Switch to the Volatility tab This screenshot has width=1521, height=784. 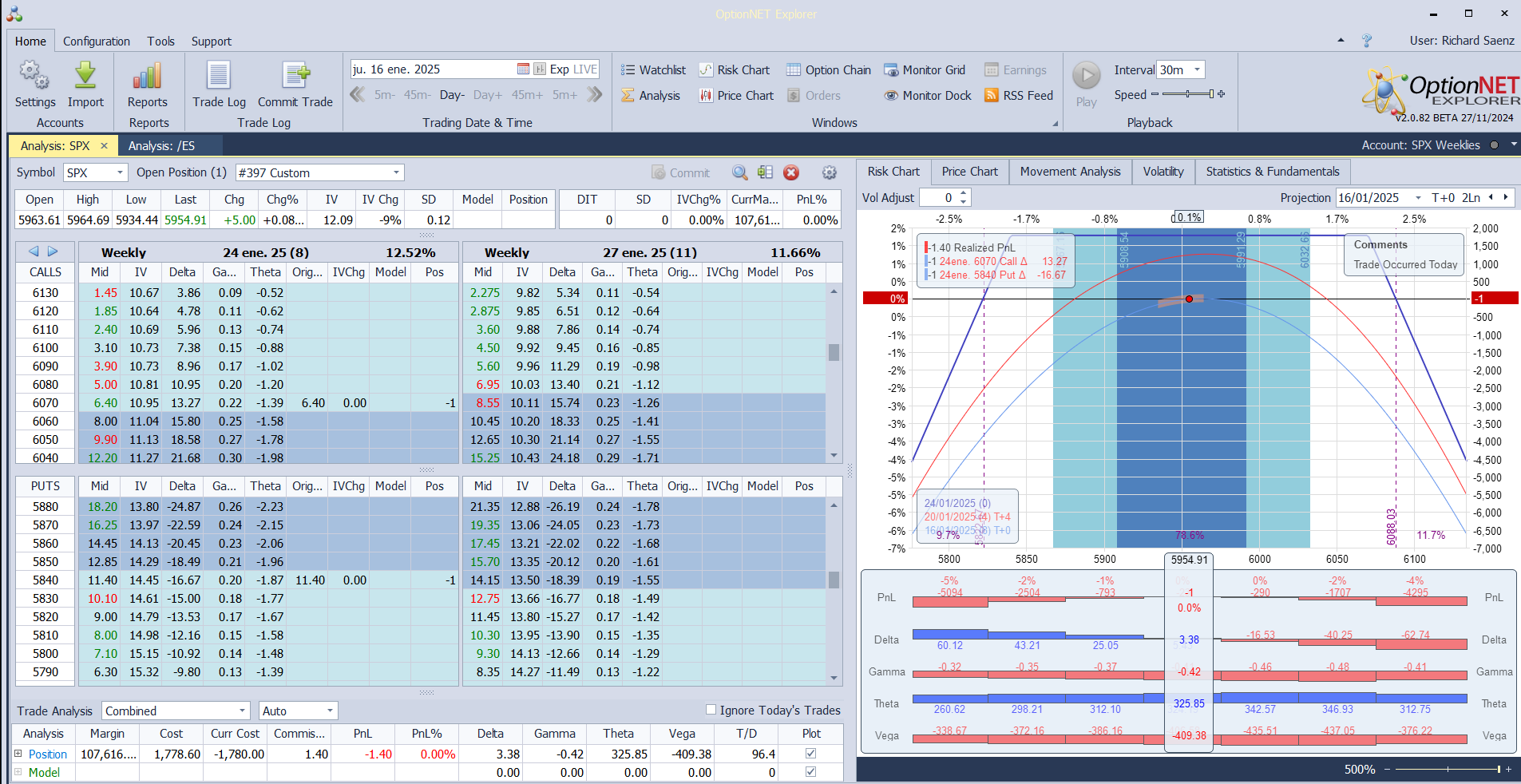[1163, 172]
